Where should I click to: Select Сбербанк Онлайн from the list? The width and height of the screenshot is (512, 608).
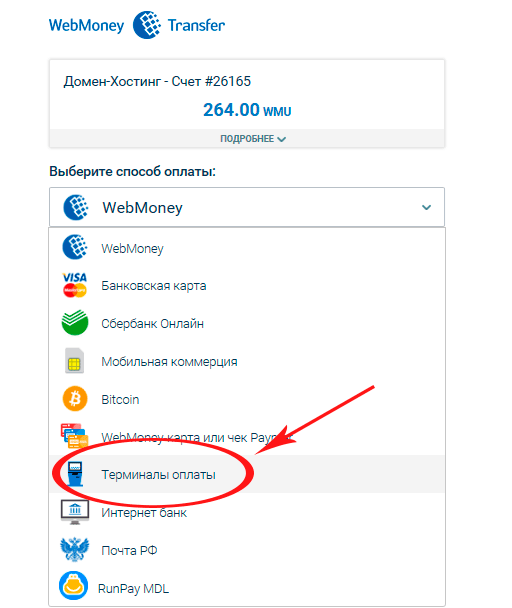(x=247, y=323)
